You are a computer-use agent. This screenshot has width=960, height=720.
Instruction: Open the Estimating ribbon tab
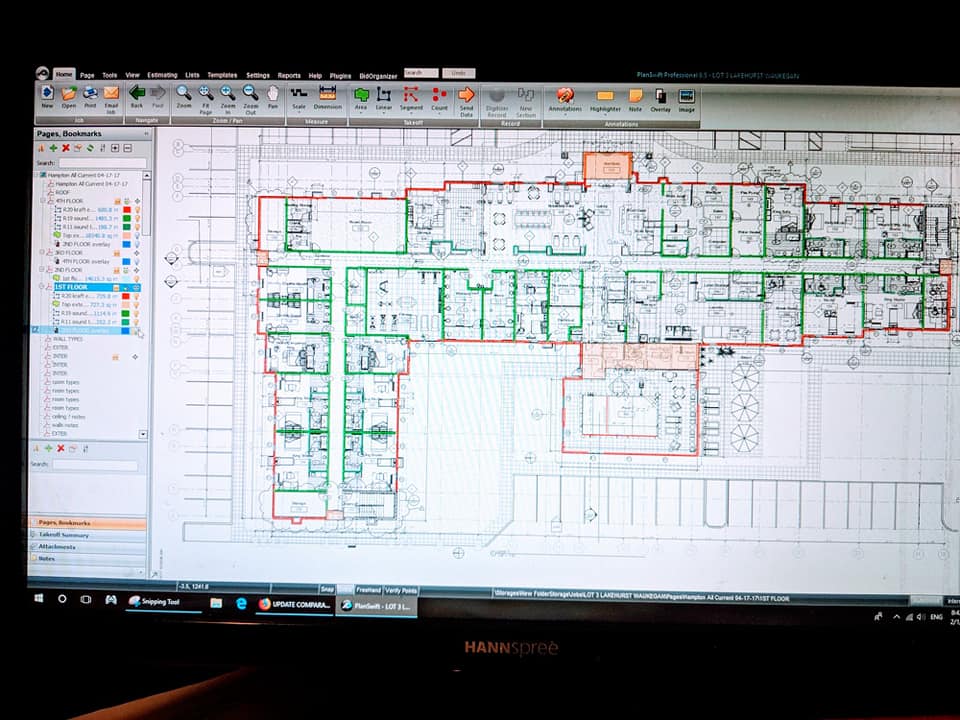(x=162, y=75)
